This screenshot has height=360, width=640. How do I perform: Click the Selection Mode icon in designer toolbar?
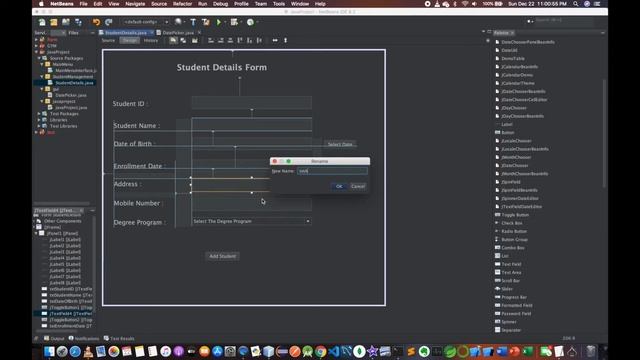pyautogui.click(x=173, y=40)
